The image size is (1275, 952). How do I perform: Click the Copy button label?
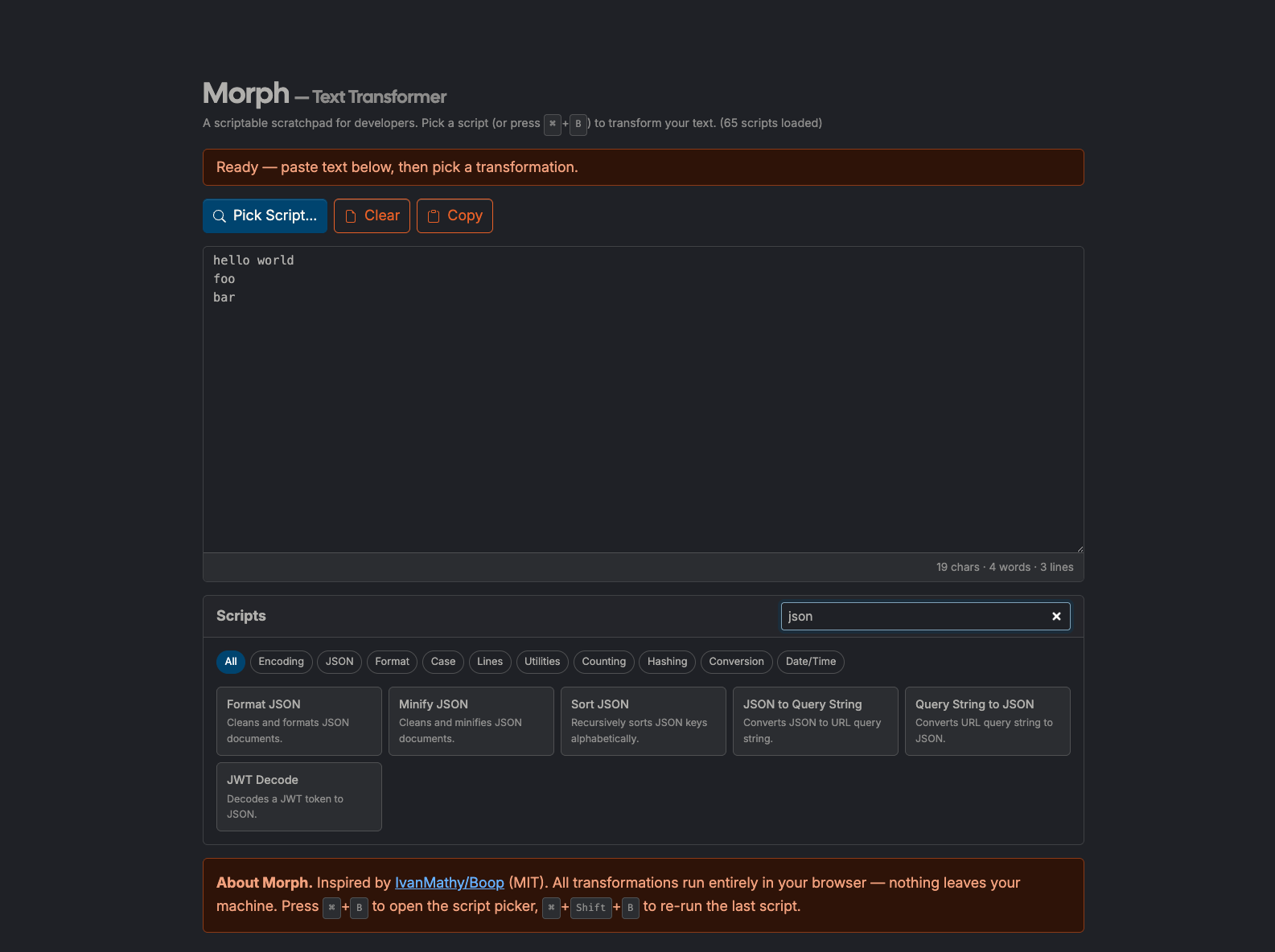(x=465, y=215)
